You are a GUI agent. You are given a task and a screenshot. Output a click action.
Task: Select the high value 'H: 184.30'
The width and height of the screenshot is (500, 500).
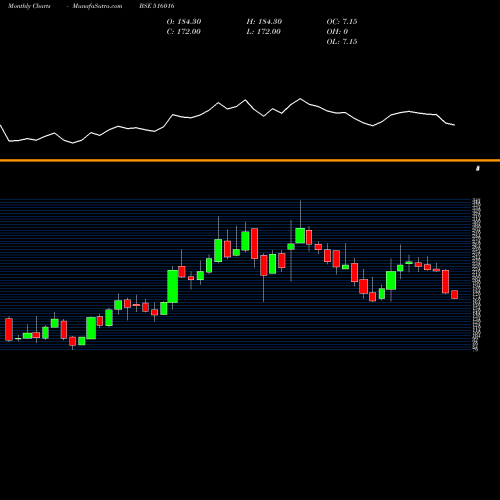point(264,22)
